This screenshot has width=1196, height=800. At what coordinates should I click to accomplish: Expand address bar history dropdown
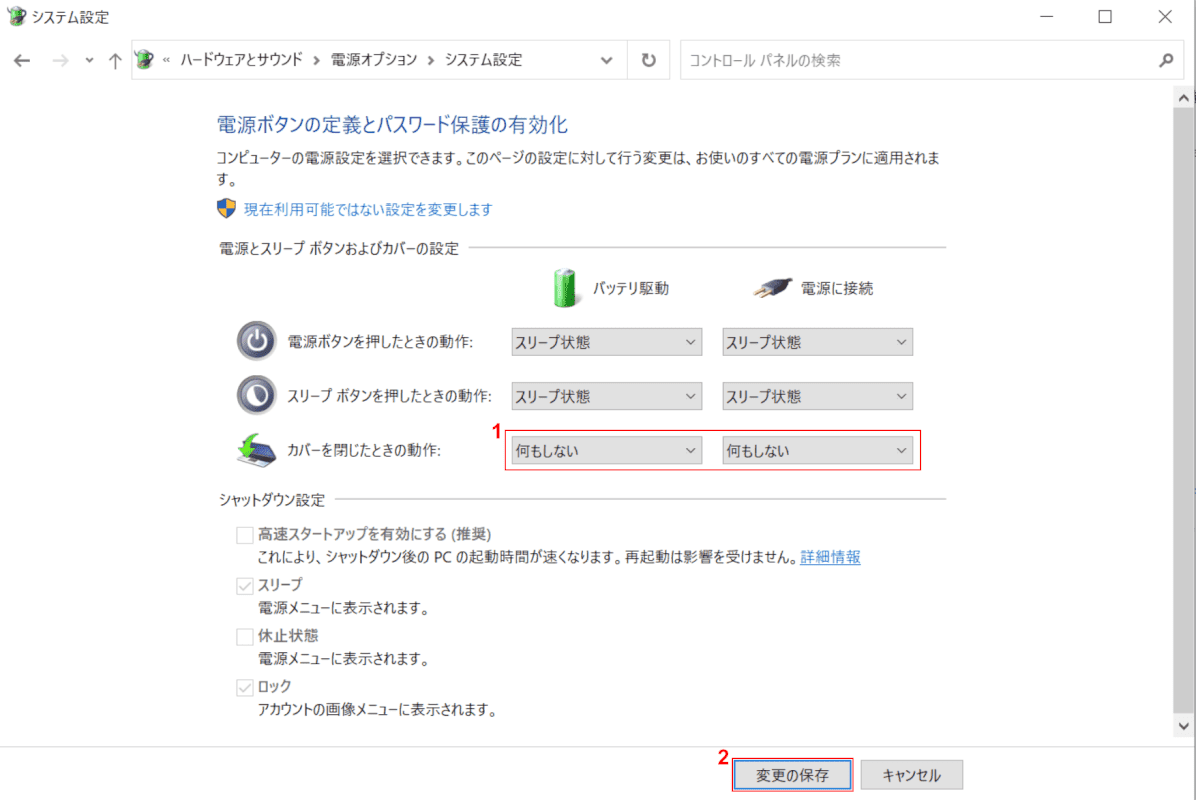pyautogui.click(x=606, y=60)
